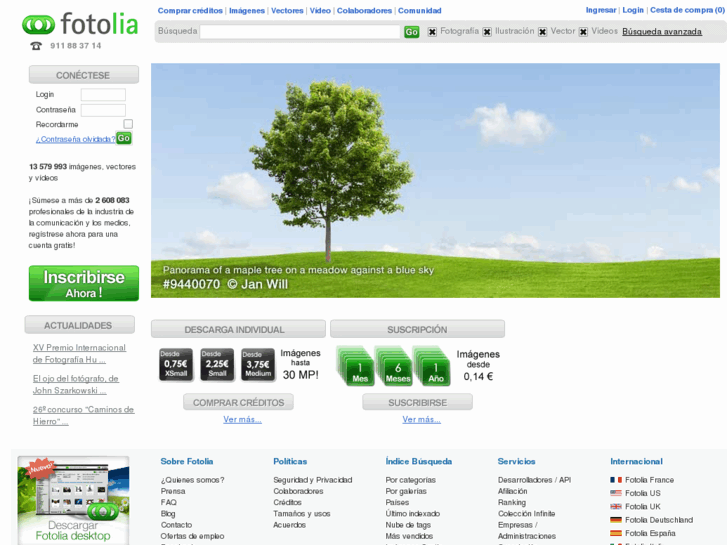Open ¿Quienes somos? footer link
The width and height of the screenshot is (727, 545).
point(192,480)
